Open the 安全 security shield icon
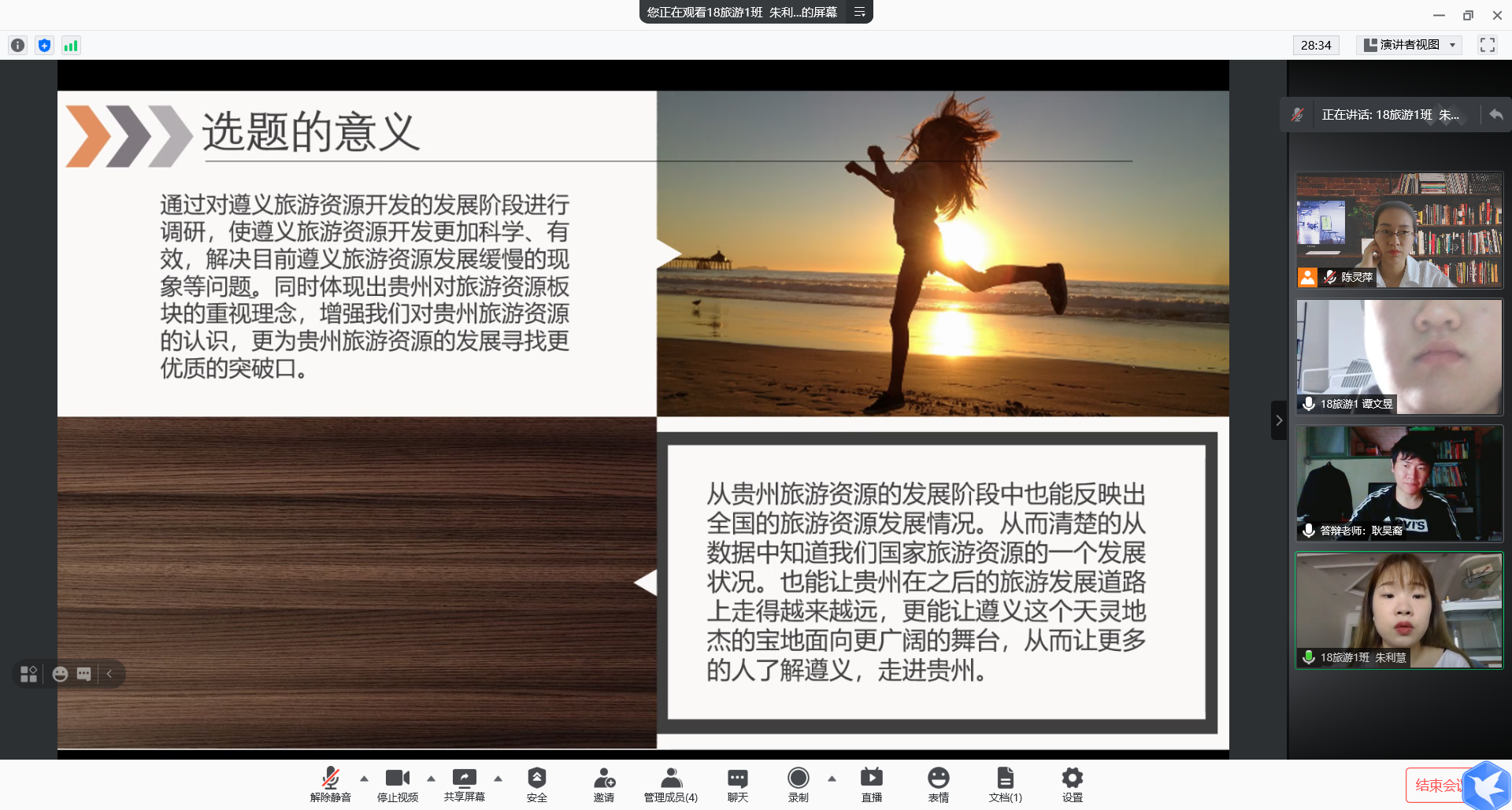Screen dimensions: 1512x810 coord(536,779)
